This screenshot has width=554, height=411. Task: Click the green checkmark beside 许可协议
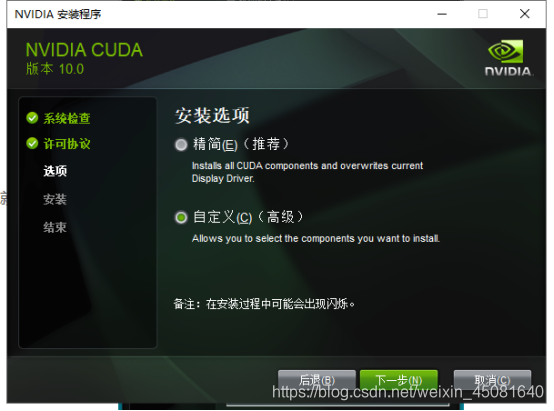[x=32, y=143]
